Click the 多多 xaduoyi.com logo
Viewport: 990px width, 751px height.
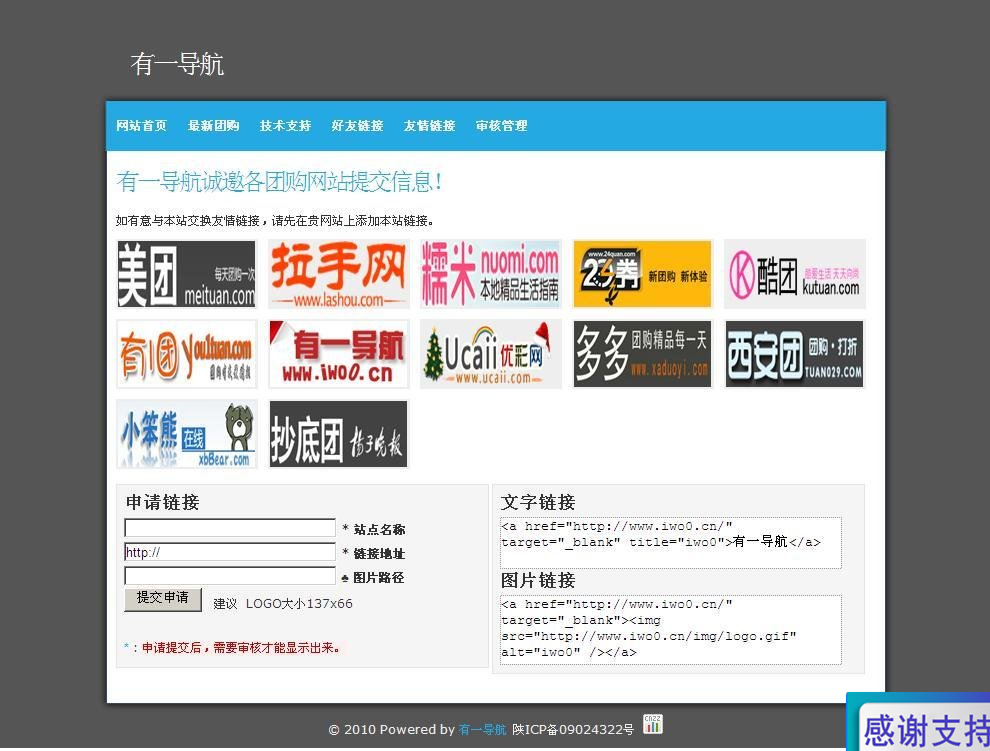coord(642,354)
